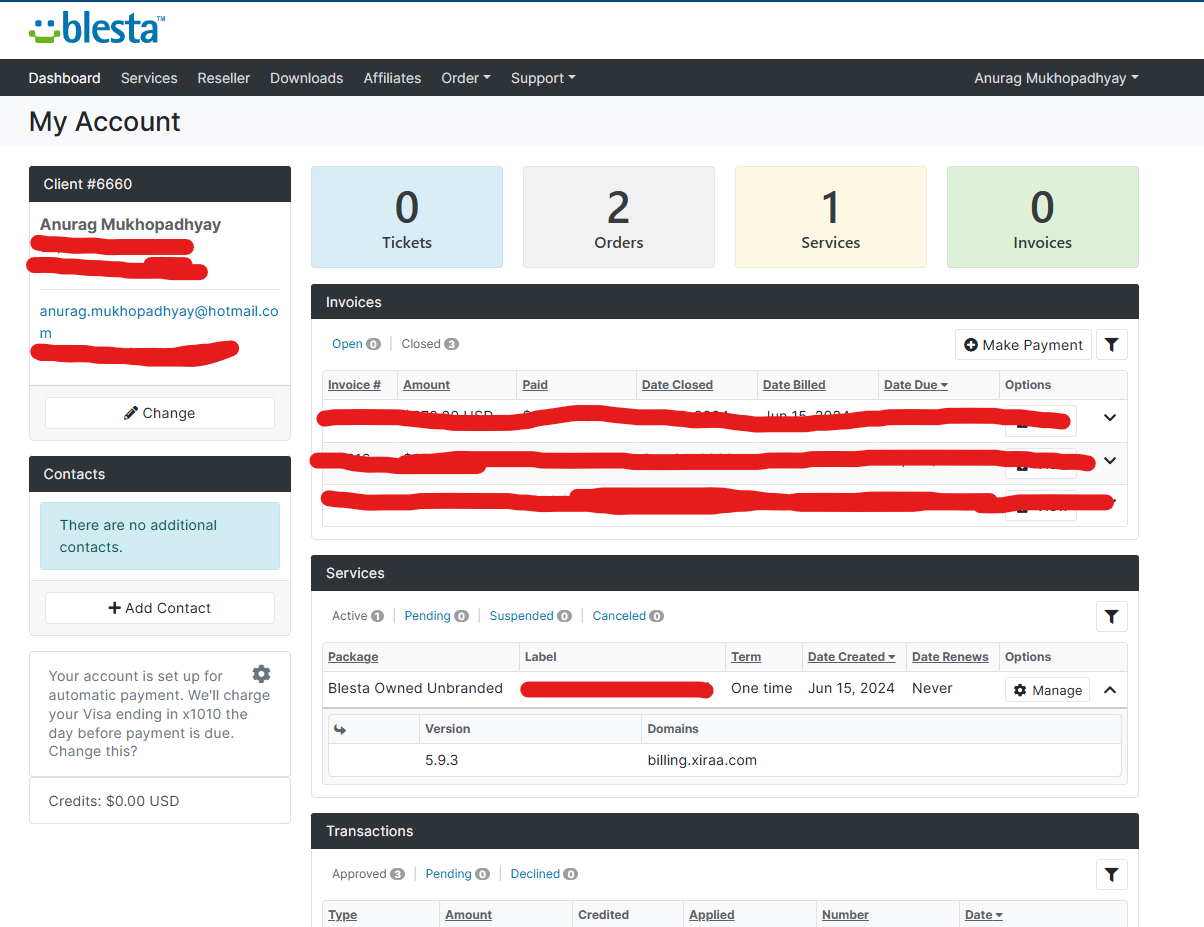Viewport: 1204px width, 927px height.
Task: Show Canceled services tab
Action: click(628, 616)
